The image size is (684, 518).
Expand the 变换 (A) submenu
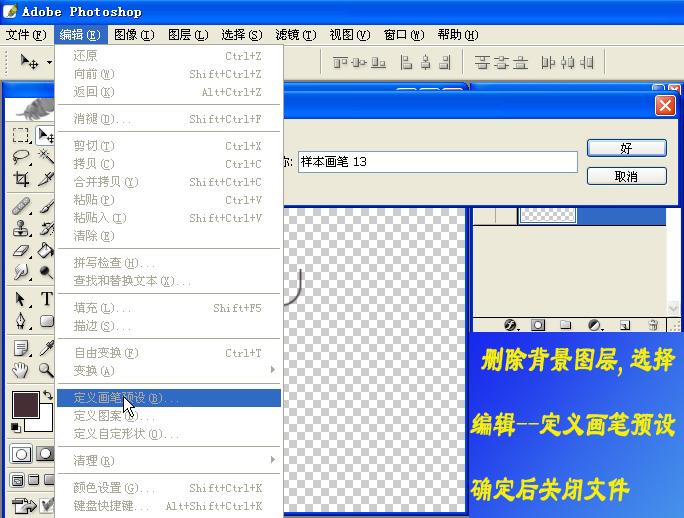coord(169,370)
